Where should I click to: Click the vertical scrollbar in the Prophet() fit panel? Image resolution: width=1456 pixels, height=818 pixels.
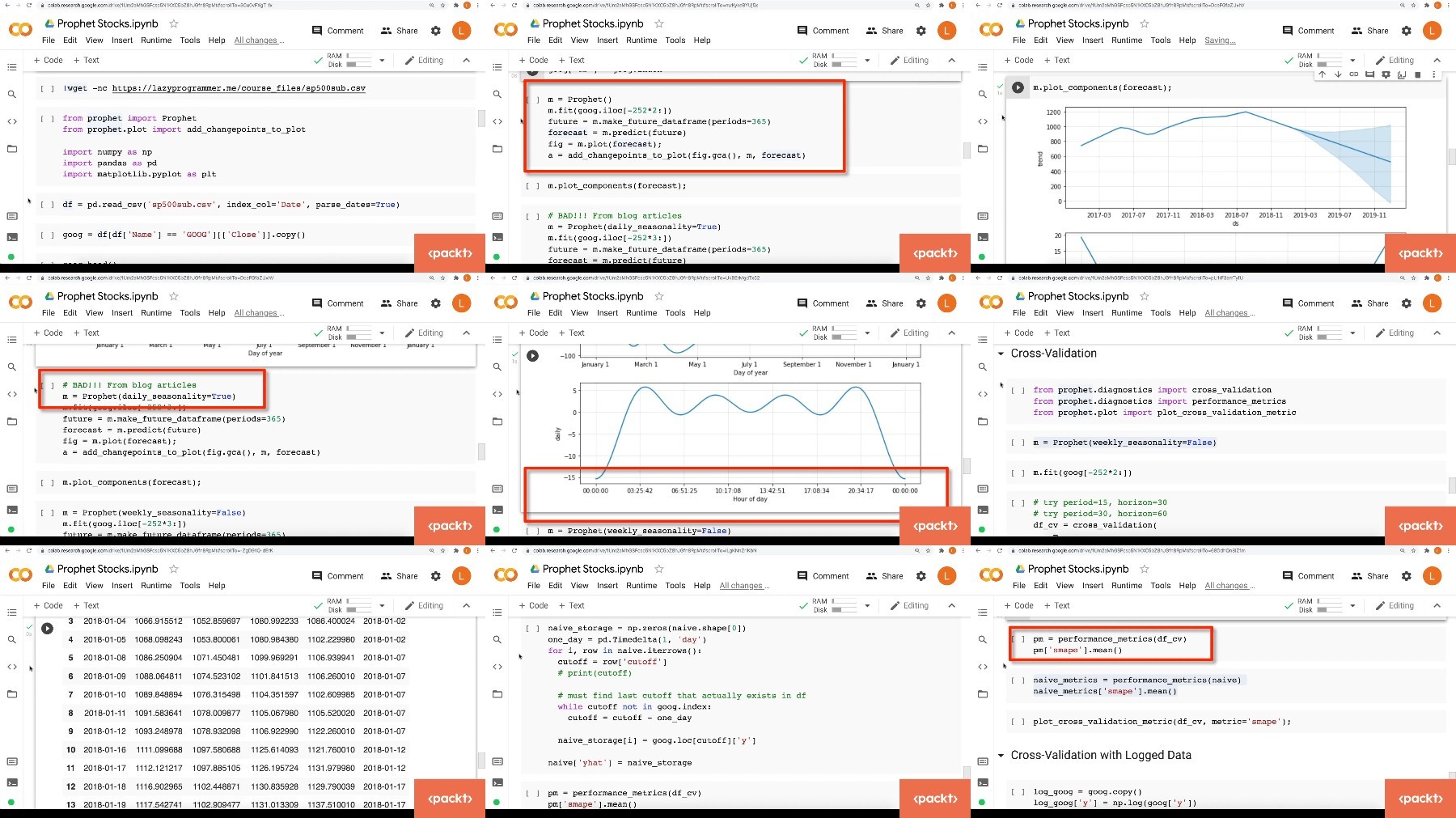(x=967, y=150)
